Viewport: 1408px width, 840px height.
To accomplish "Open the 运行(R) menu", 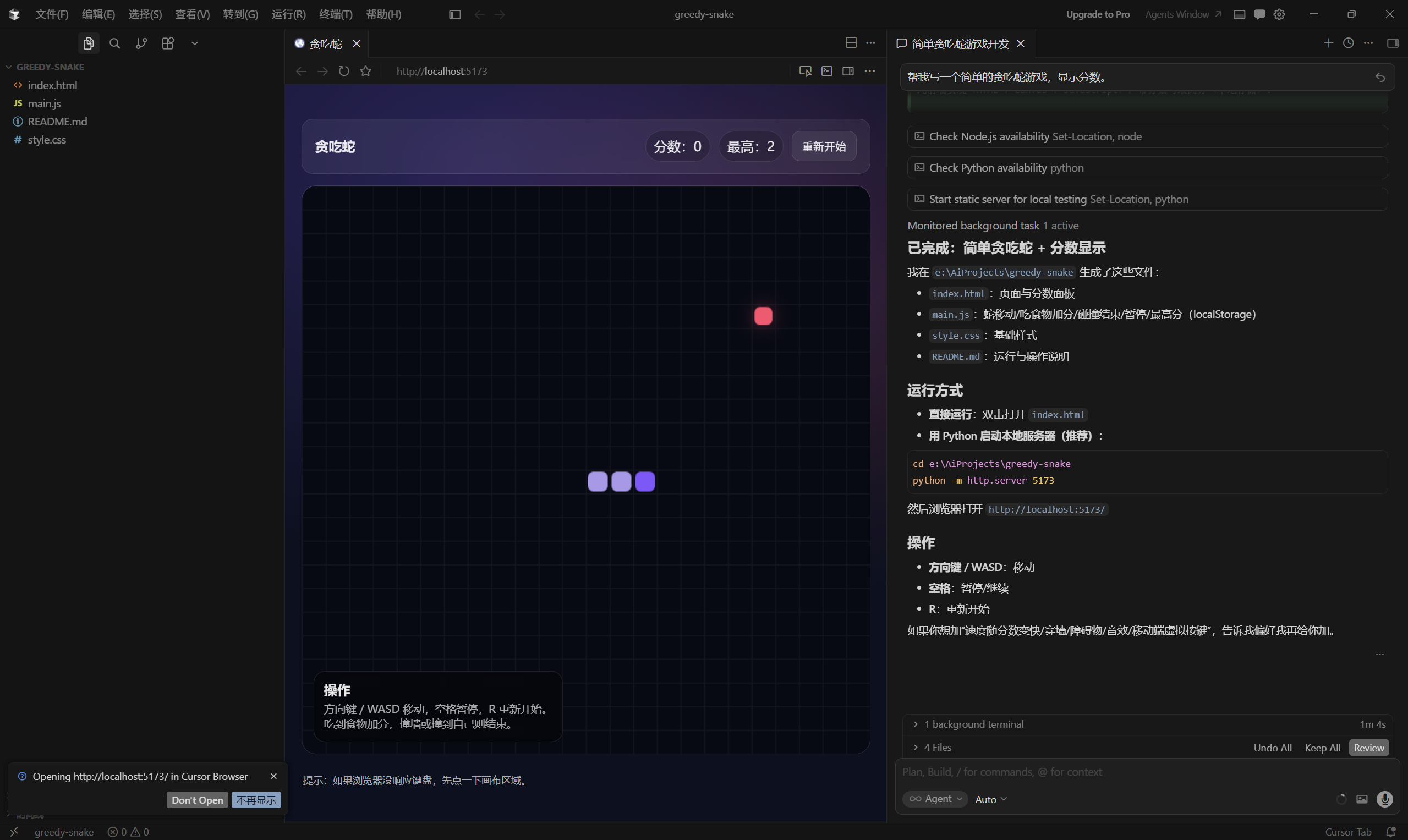I will pos(289,14).
